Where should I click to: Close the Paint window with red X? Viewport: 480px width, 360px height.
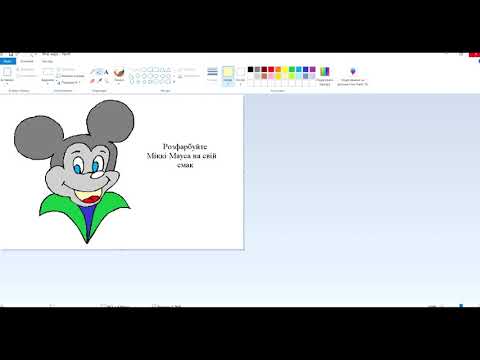tap(475, 54)
